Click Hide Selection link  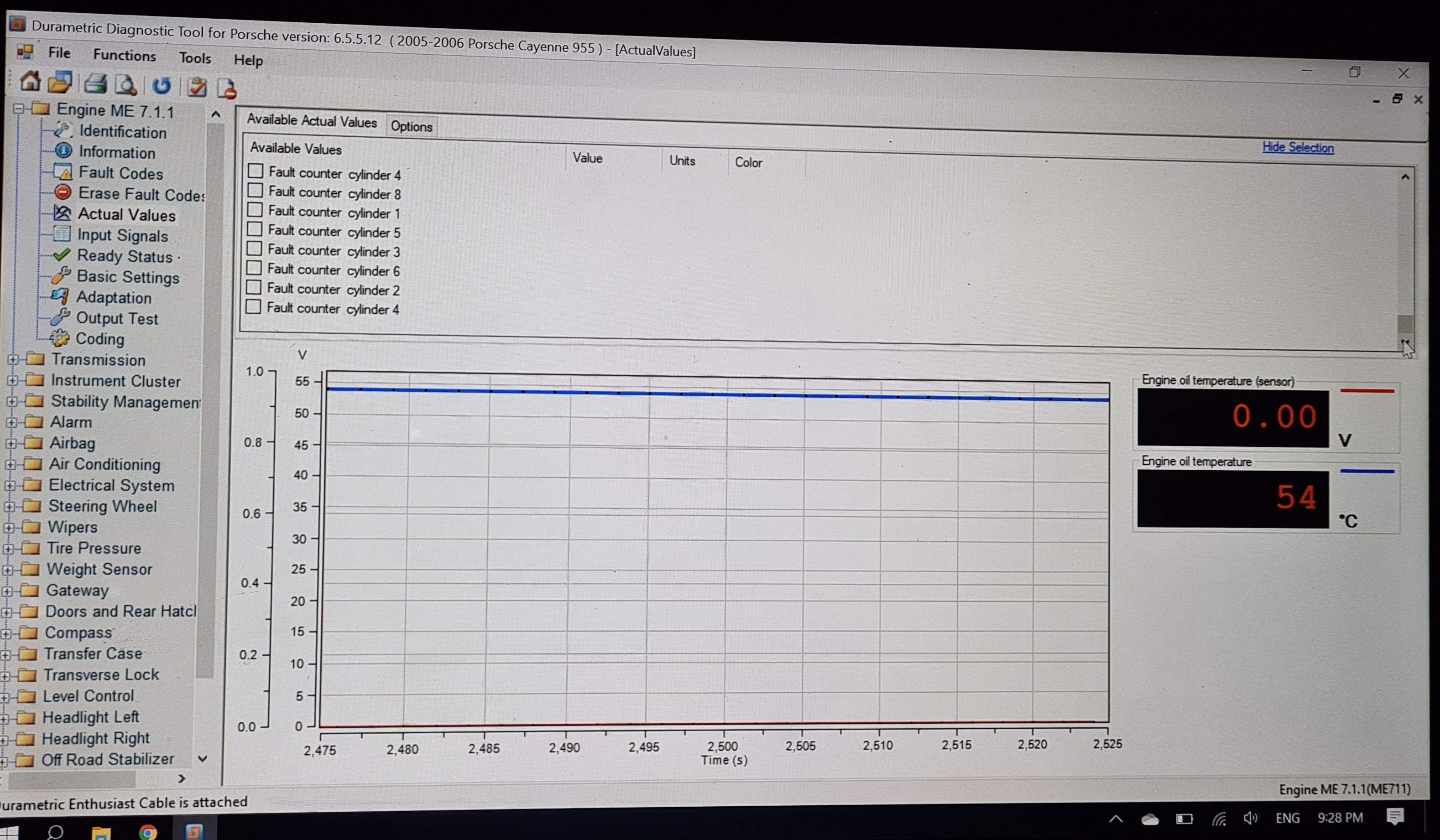(x=1298, y=147)
